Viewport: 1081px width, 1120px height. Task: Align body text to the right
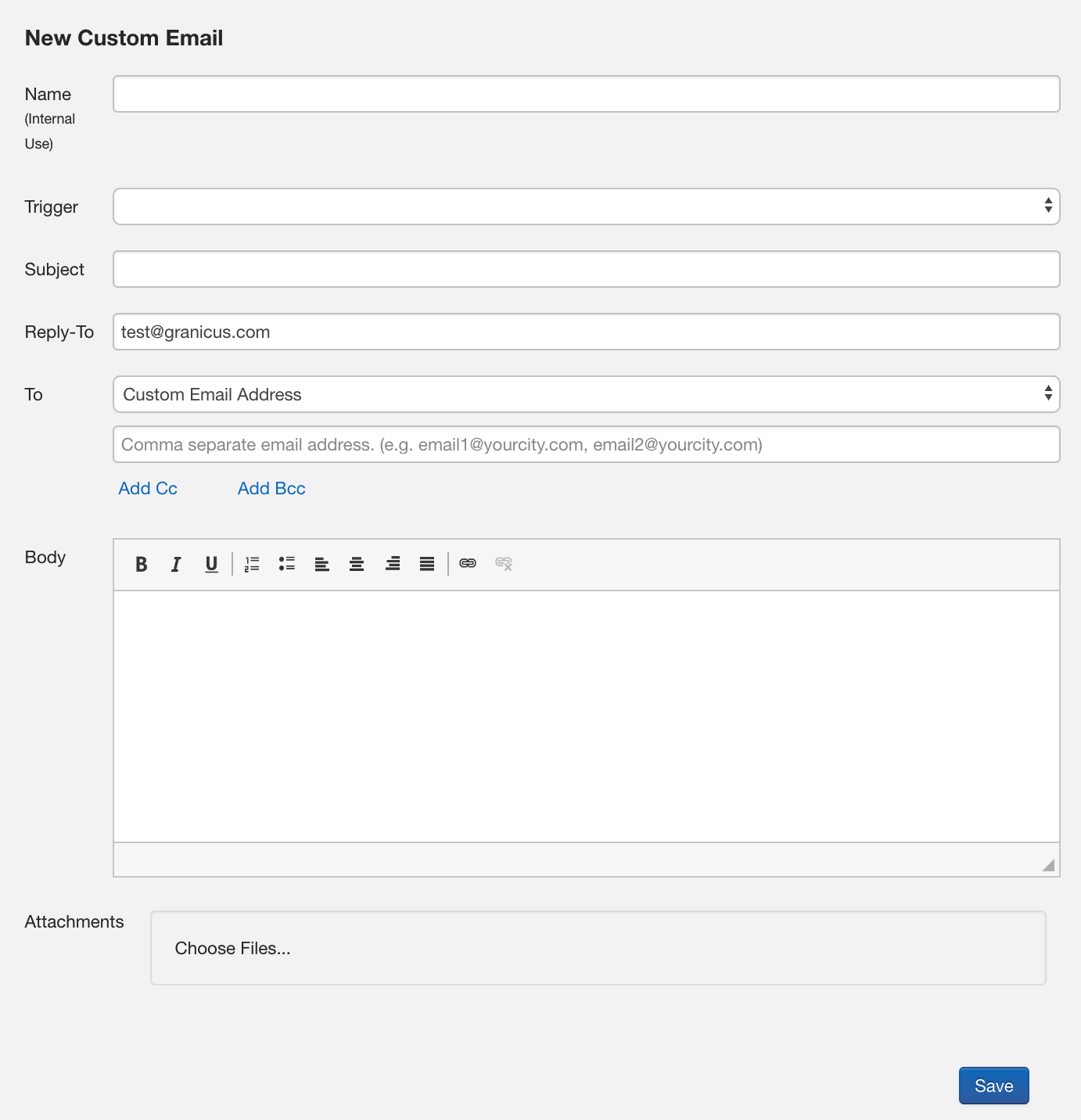pos(392,564)
